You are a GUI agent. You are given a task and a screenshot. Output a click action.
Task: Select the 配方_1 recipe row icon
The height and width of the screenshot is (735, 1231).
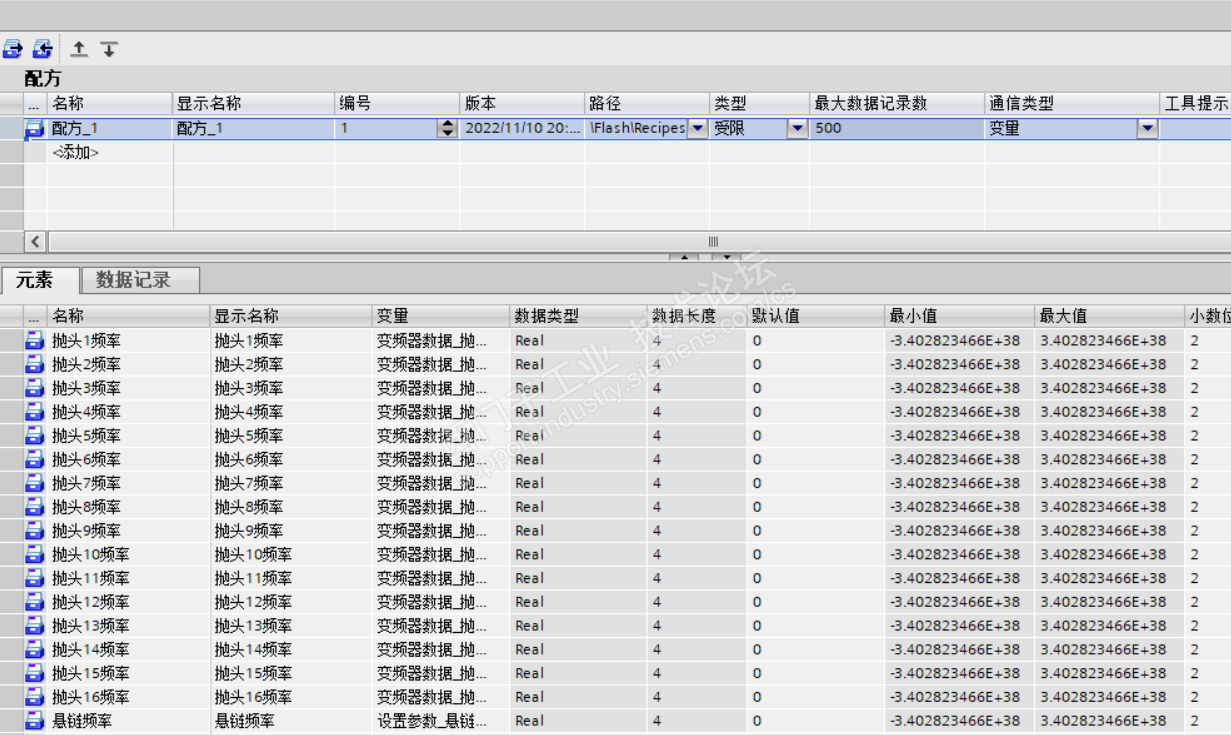pos(35,128)
